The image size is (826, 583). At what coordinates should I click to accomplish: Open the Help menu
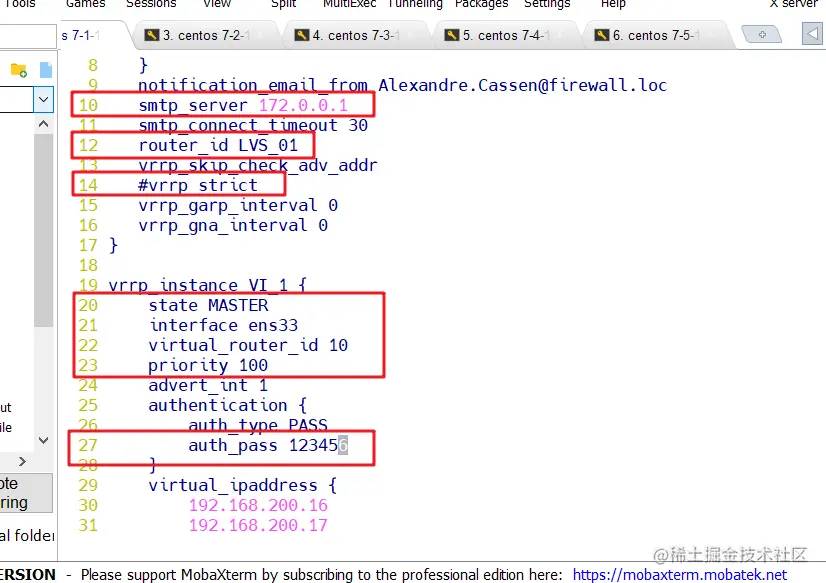coord(613,4)
